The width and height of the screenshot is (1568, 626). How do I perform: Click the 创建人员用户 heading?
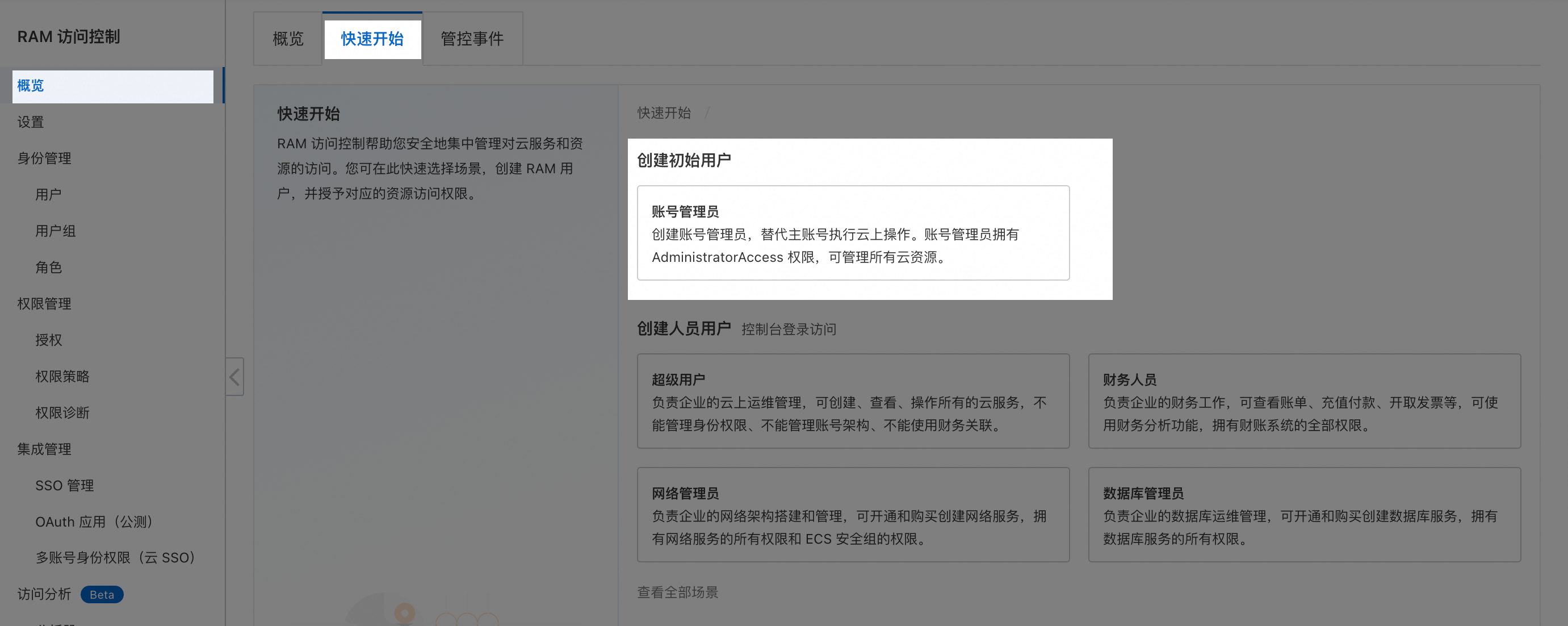[x=684, y=329]
